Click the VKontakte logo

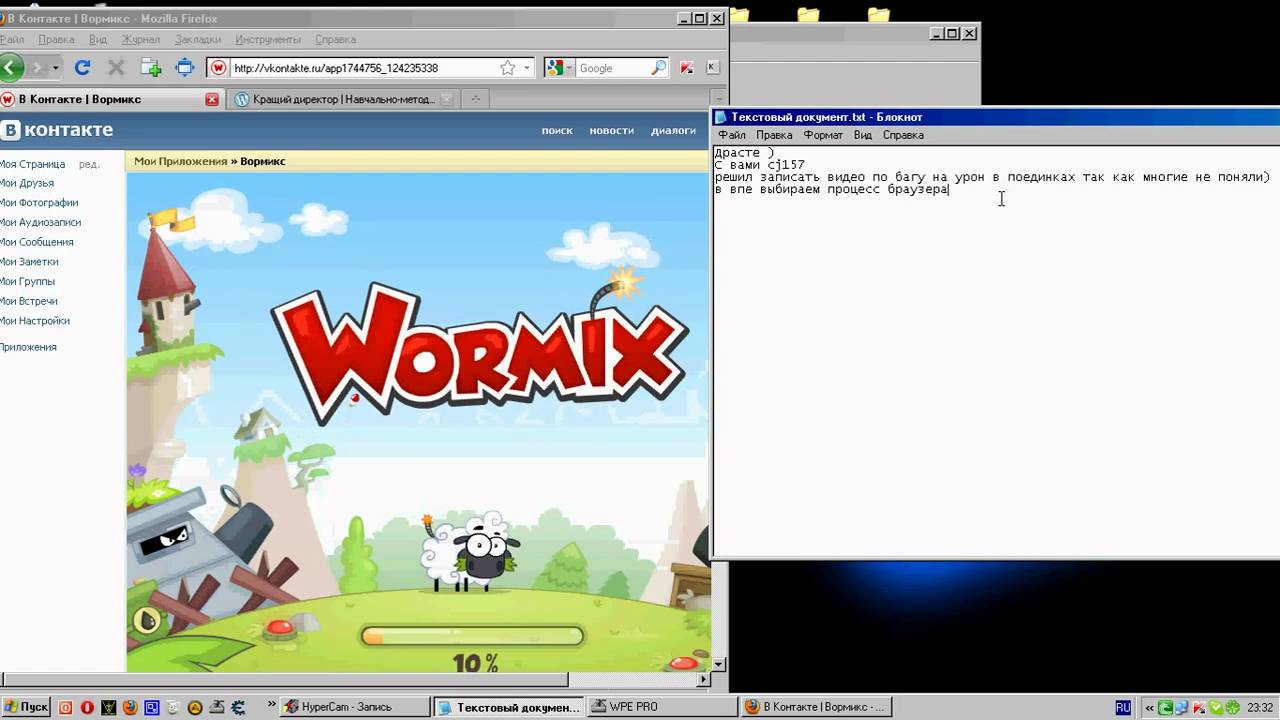tap(57, 130)
